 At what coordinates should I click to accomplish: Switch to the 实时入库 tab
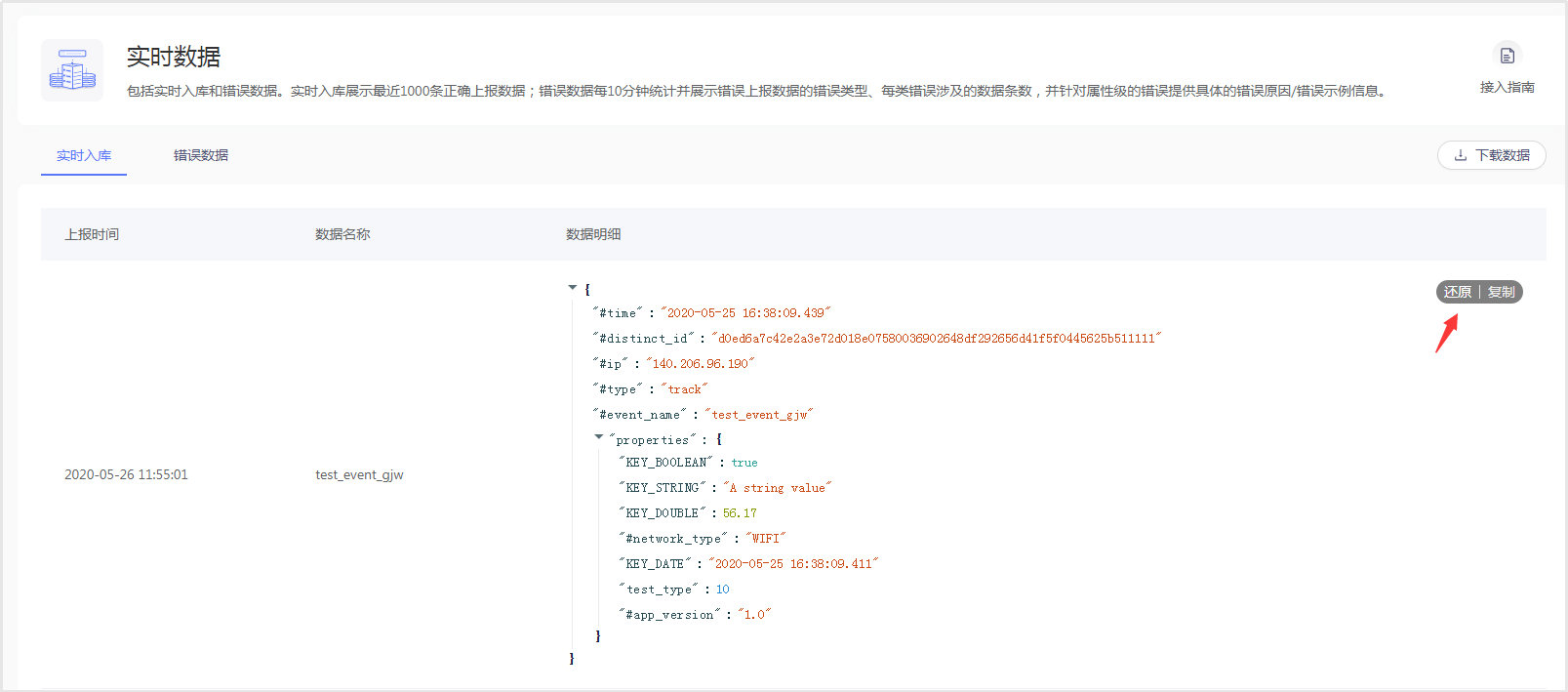pyautogui.click(x=84, y=155)
